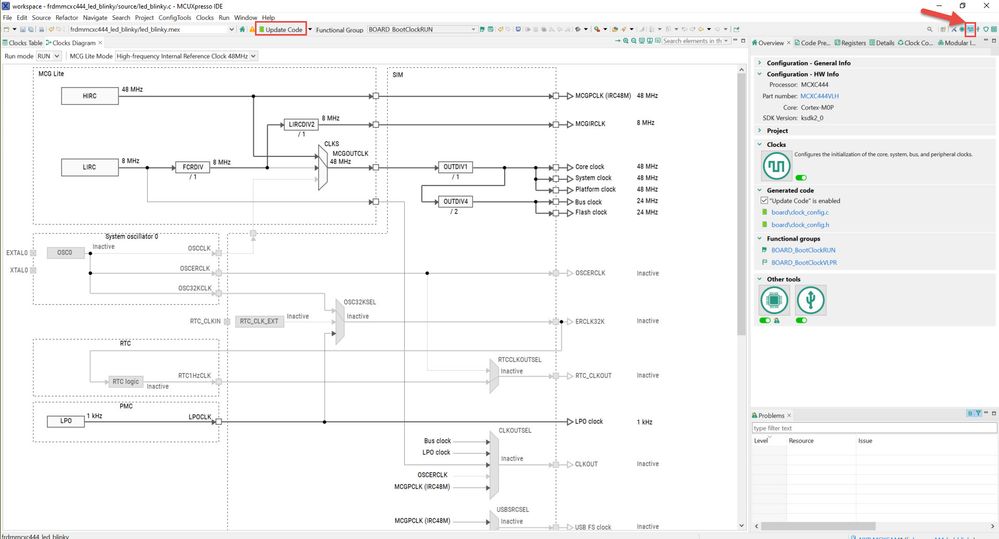999x539 pixels.
Task: Open the Pins tool under Other tools
Action: point(776,300)
